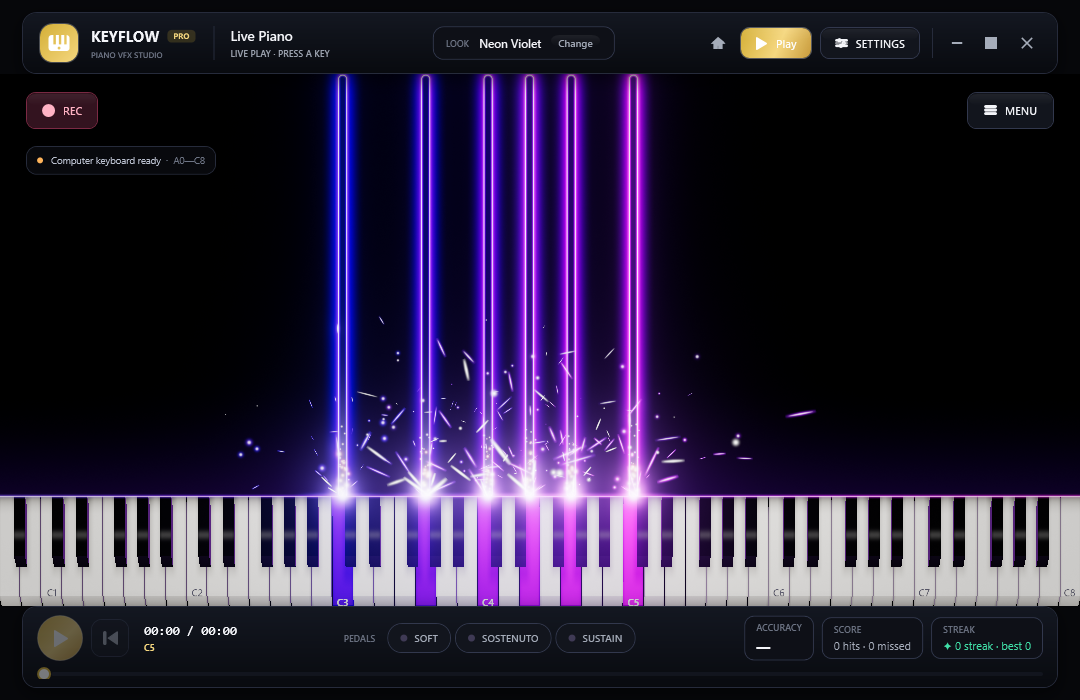
Task: Click the playback progress slider handle
Action: (44, 673)
